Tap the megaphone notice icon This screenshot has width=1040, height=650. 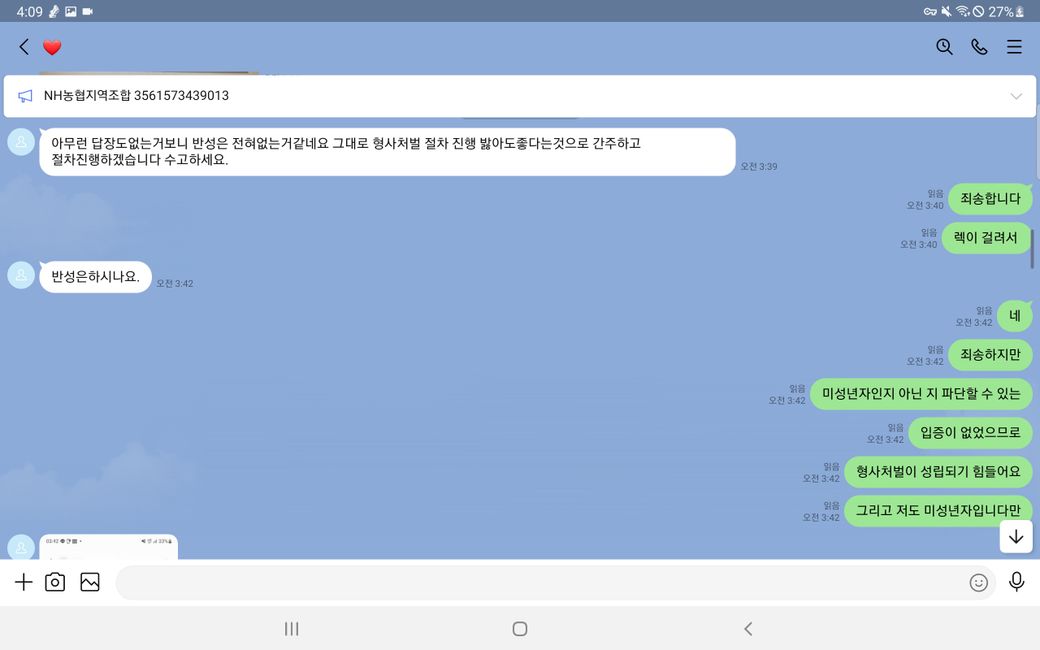pyautogui.click(x=25, y=96)
